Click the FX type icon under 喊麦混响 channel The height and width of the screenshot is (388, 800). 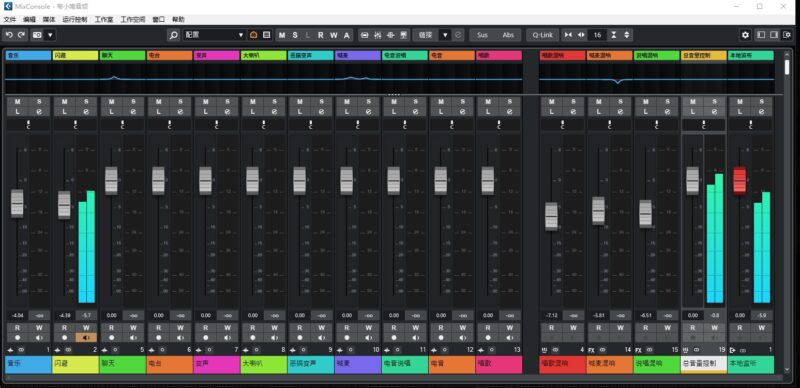click(592, 350)
